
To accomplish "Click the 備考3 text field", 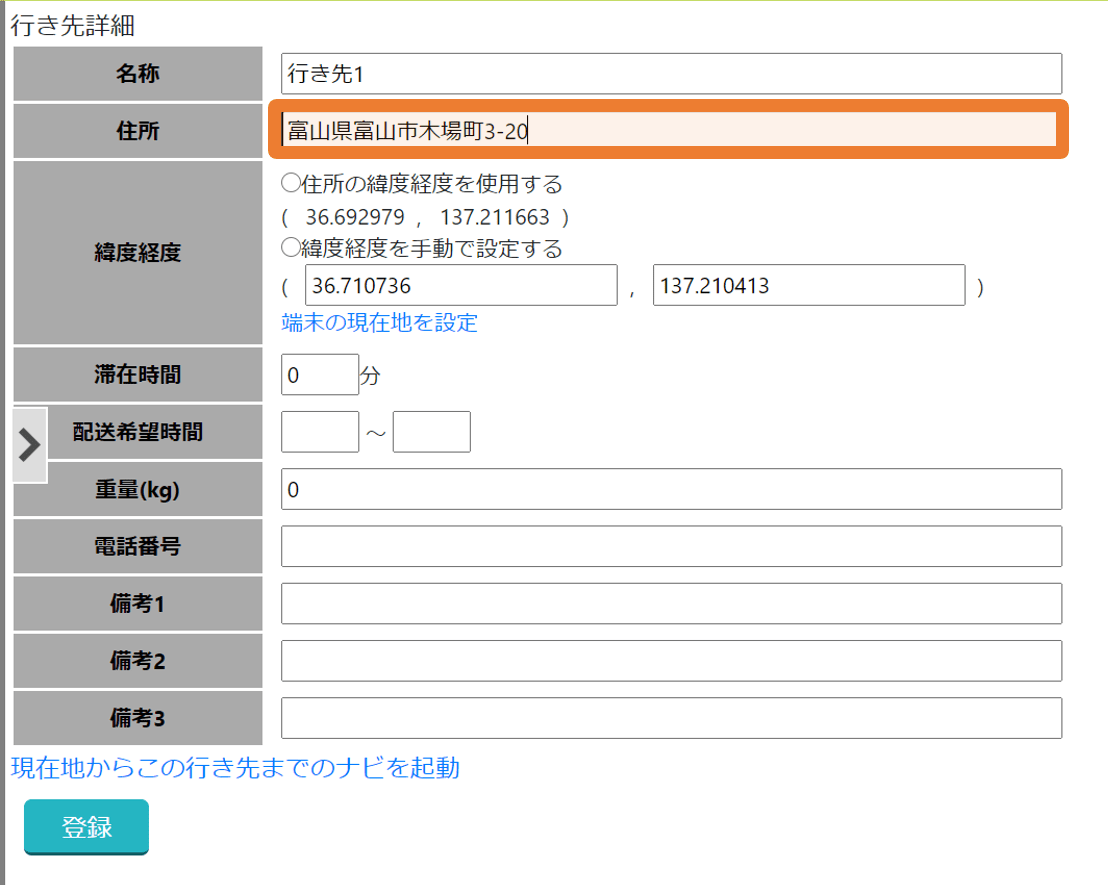I will pos(671,718).
